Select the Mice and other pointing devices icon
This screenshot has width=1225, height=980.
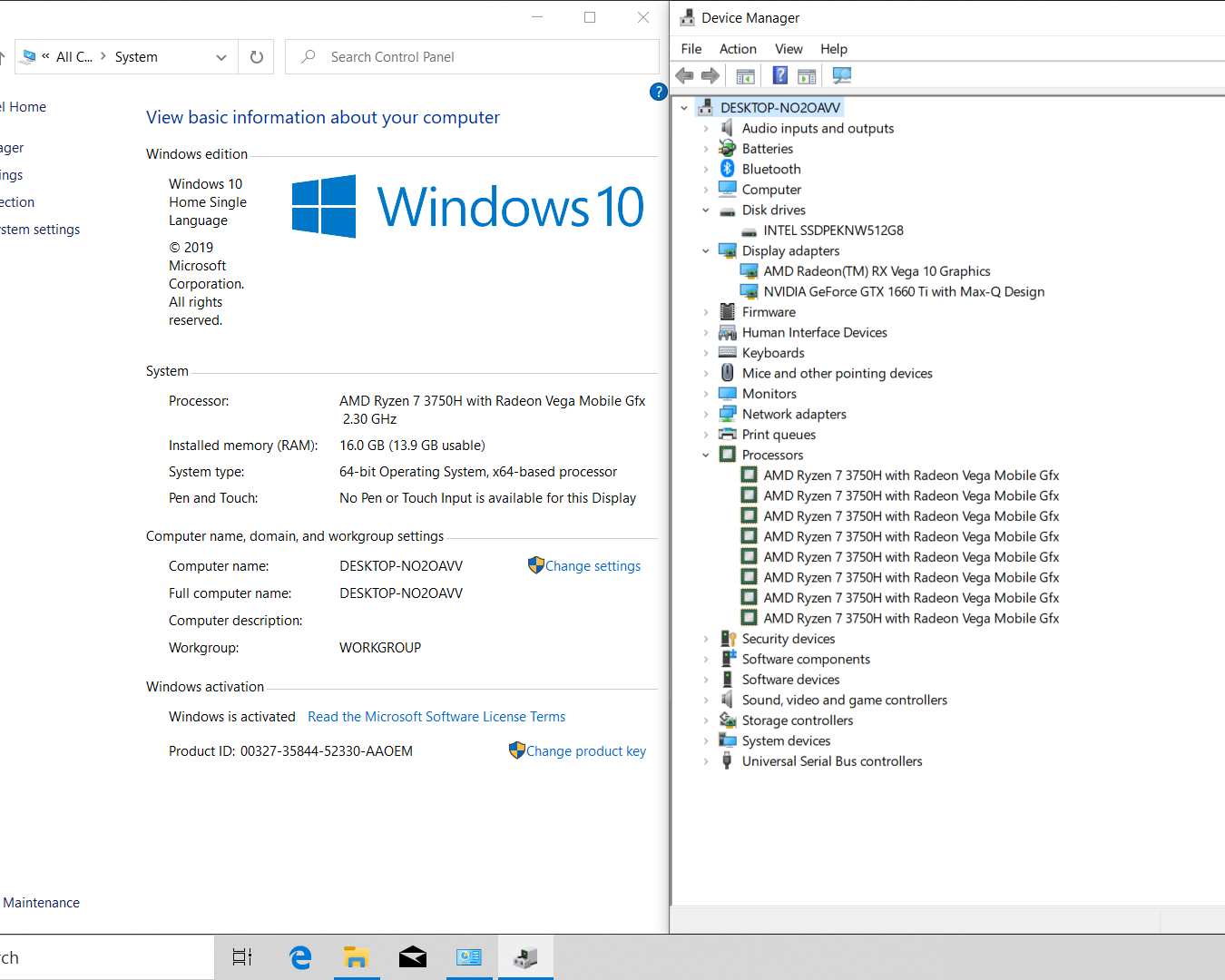click(727, 373)
